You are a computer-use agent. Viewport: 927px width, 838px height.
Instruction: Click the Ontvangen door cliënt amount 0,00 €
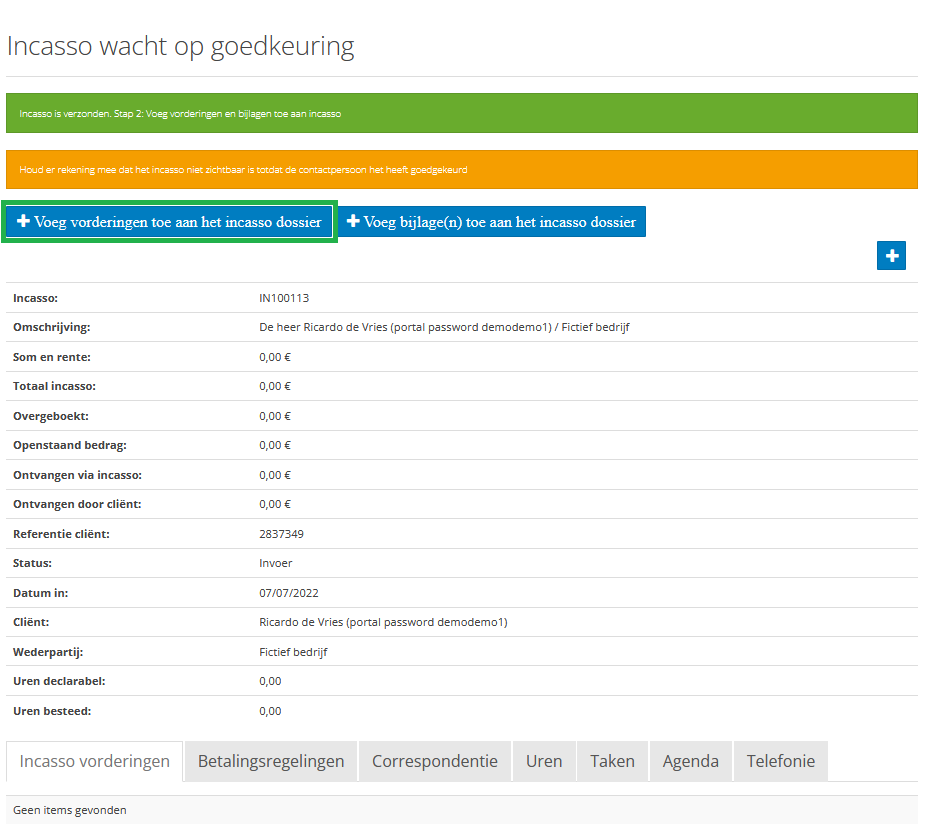pyautogui.click(x=275, y=504)
